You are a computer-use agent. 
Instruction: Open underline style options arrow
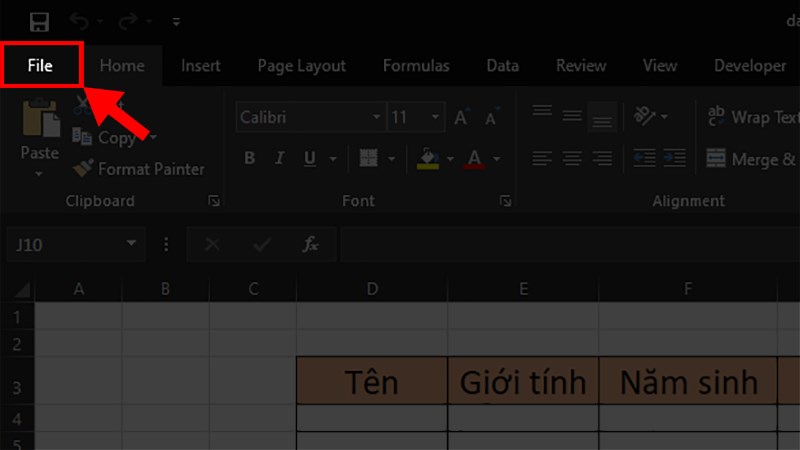pos(333,159)
